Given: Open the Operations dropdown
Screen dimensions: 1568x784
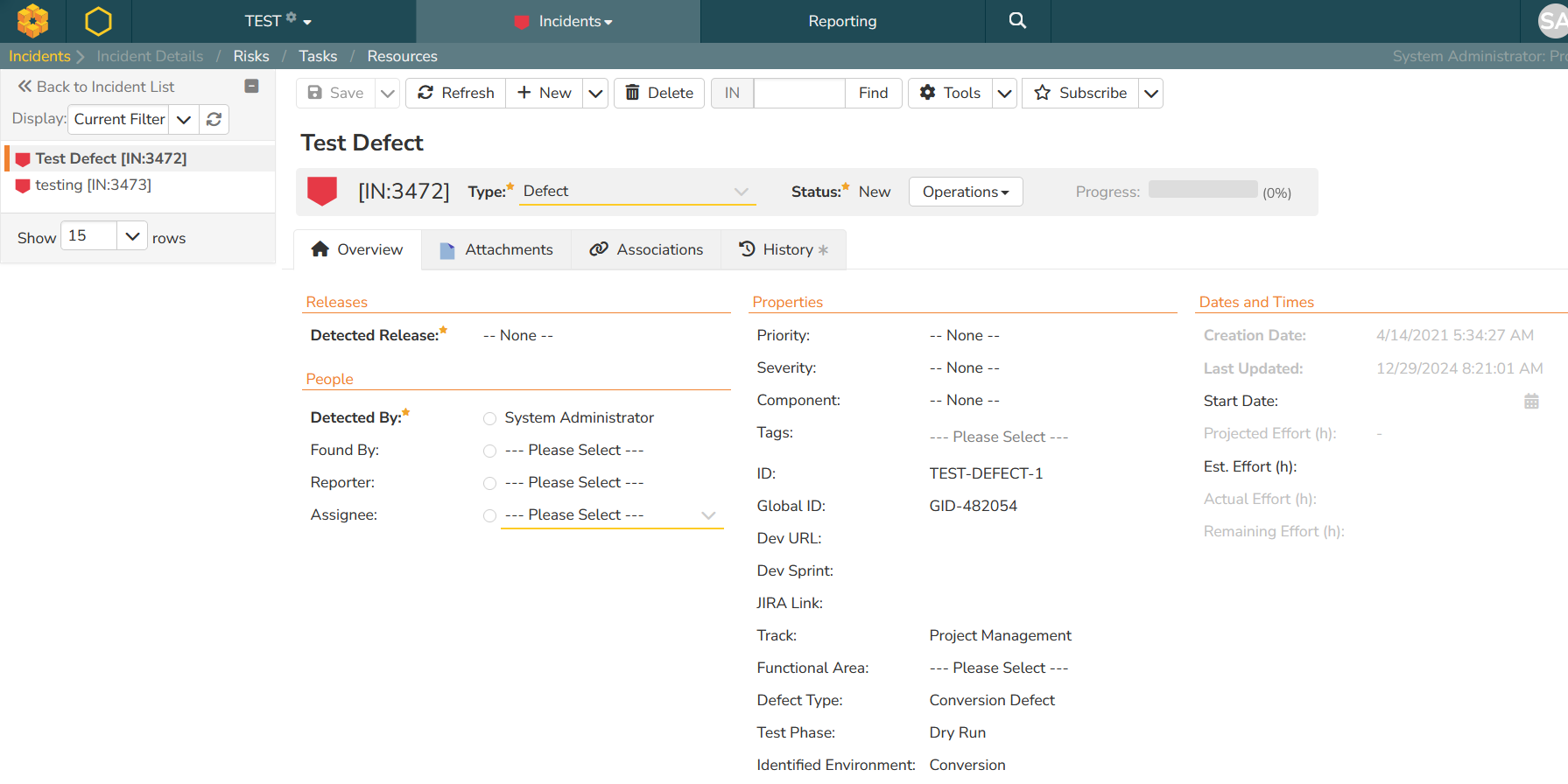Looking at the screenshot, I should (966, 192).
